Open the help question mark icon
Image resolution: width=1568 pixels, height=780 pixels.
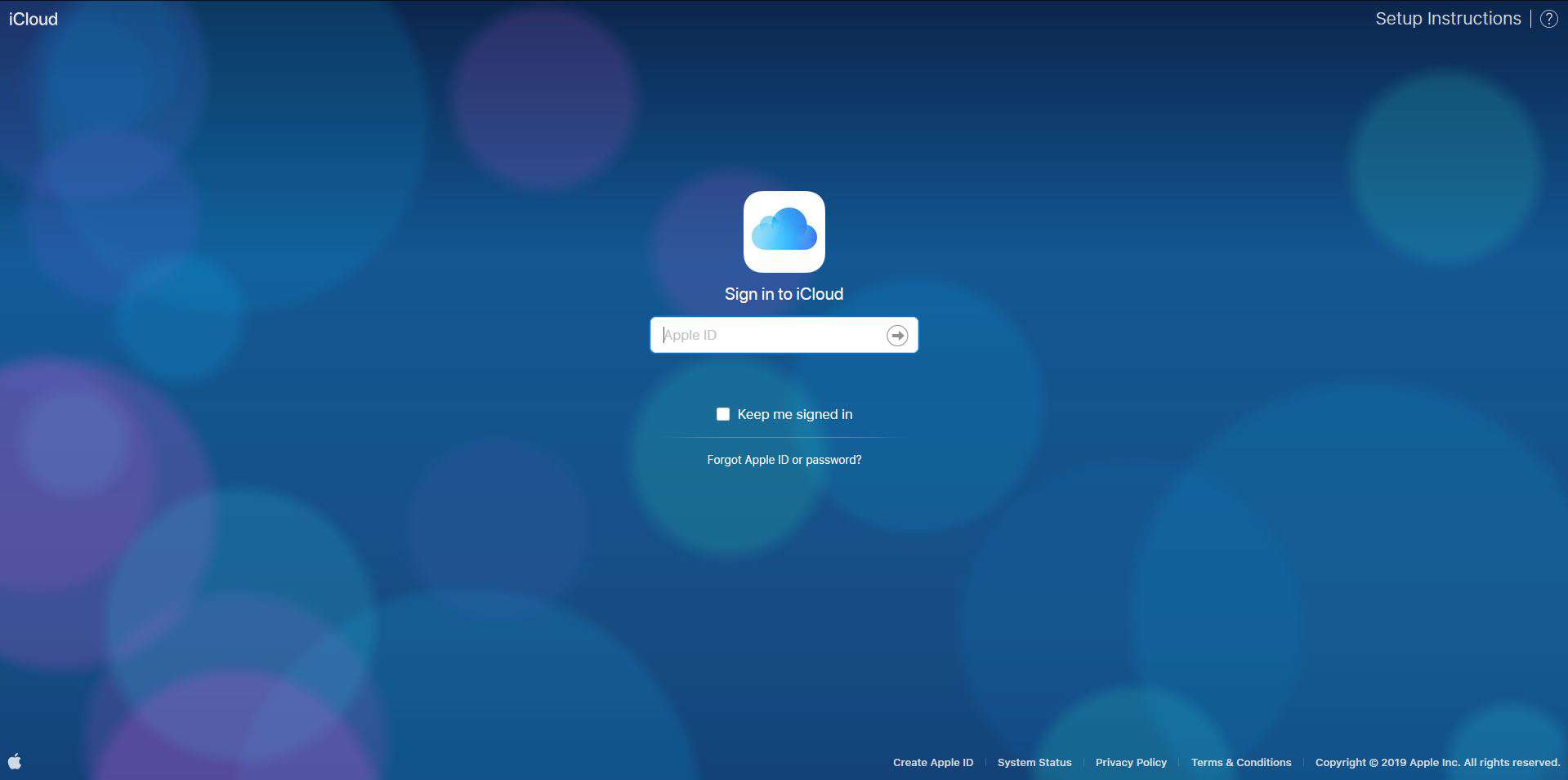coord(1548,19)
